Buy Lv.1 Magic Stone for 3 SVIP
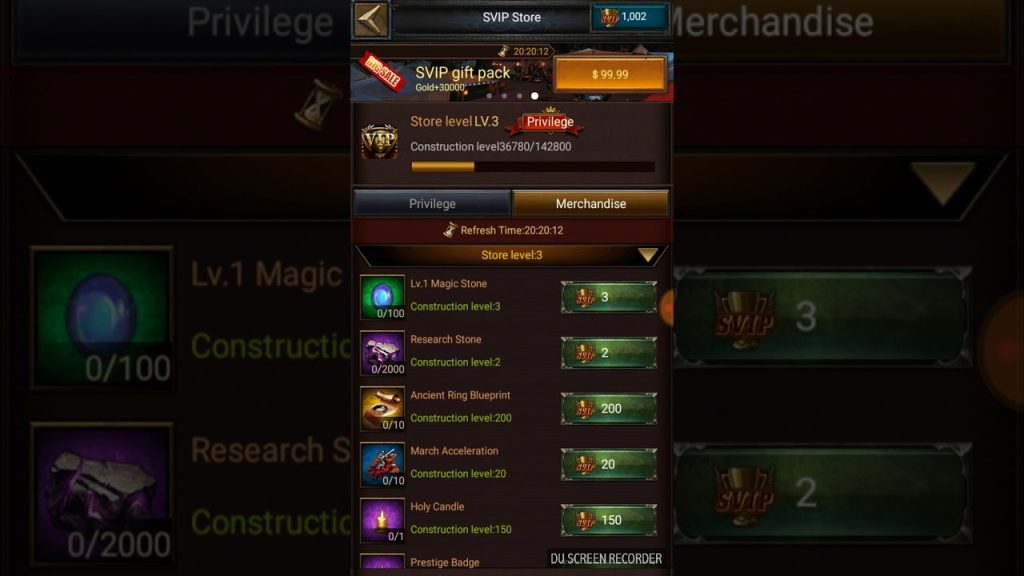The width and height of the screenshot is (1024, 576). (609, 297)
